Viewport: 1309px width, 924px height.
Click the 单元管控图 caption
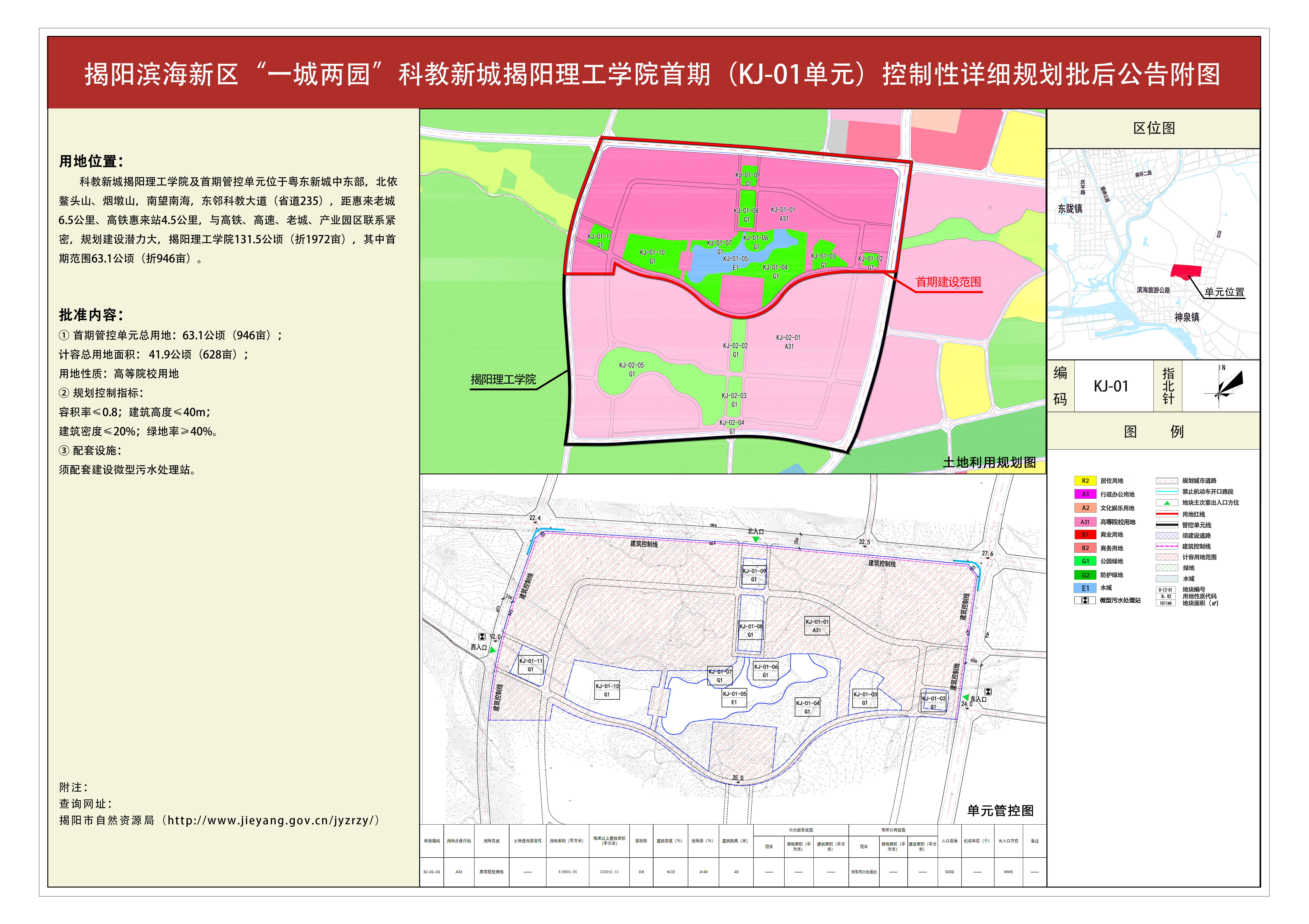click(1000, 811)
